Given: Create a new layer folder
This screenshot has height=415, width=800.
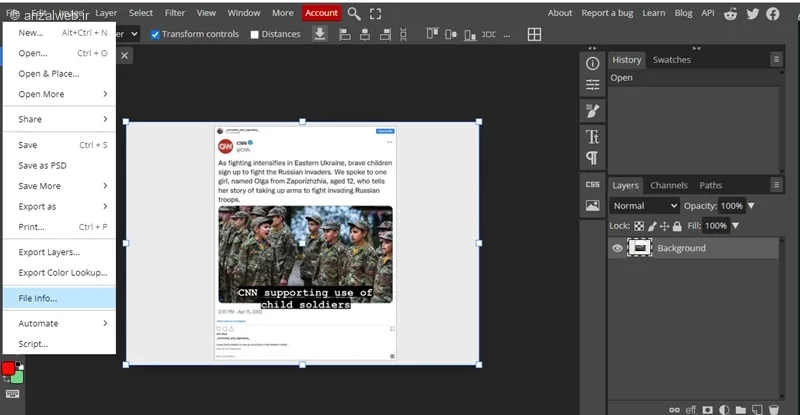Looking at the screenshot, I should click(x=740, y=409).
